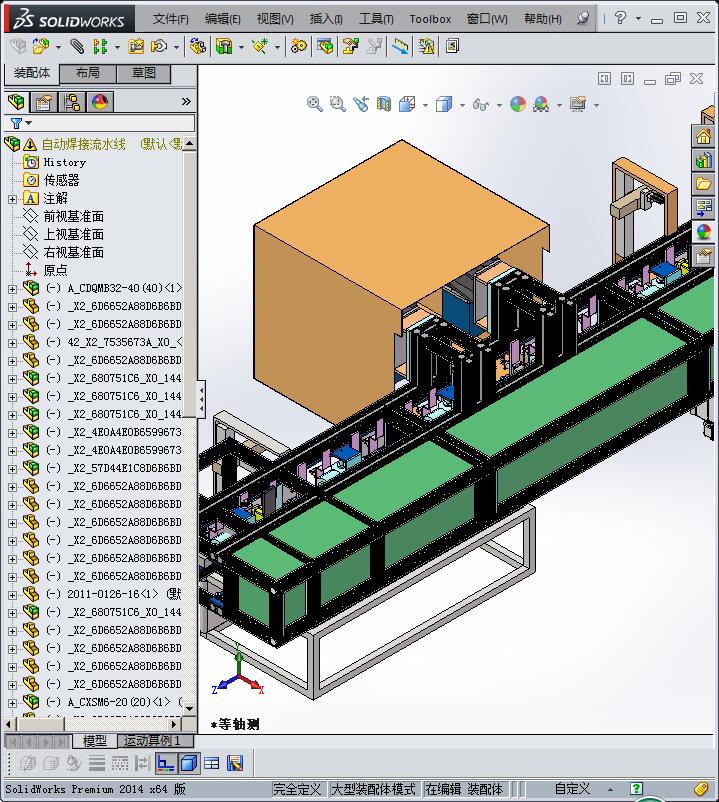Switch to the 布局 command tab

click(88, 73)
